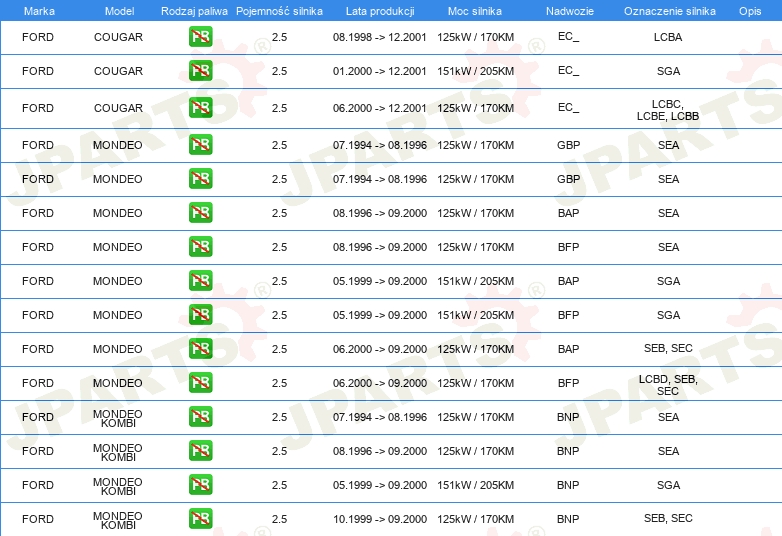Viewport: 782px width, 536px height.
Task: Click SGA in the Cougar row
Action: (x=668, y=71)
